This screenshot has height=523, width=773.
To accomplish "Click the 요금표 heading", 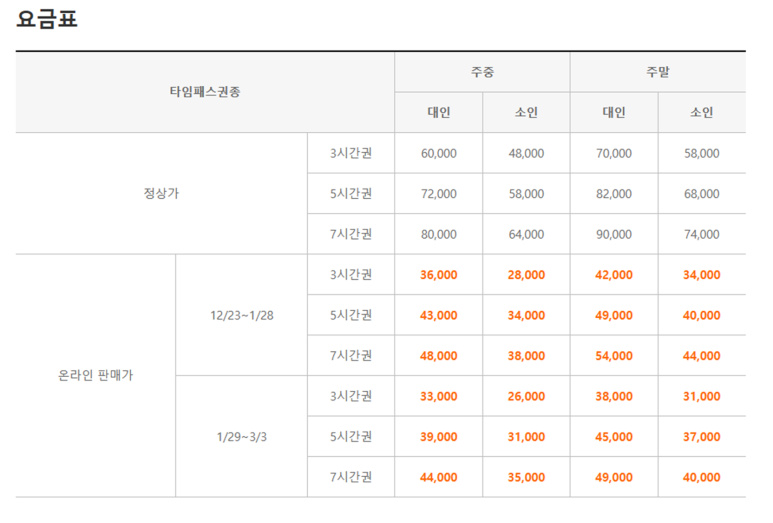I will click(x=47, y=19).
